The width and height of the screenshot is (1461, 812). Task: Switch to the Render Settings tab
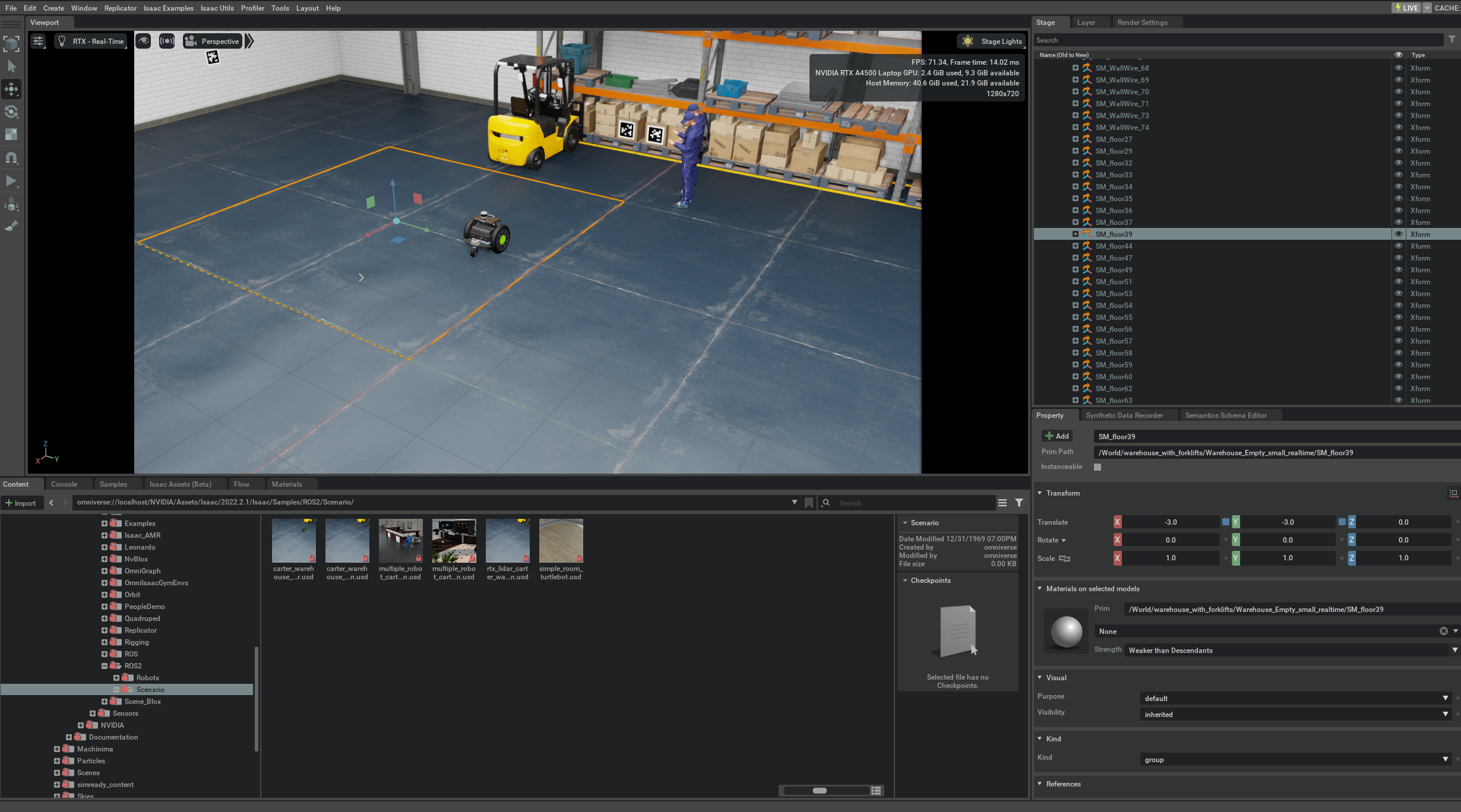click(x=1141, y=23)
